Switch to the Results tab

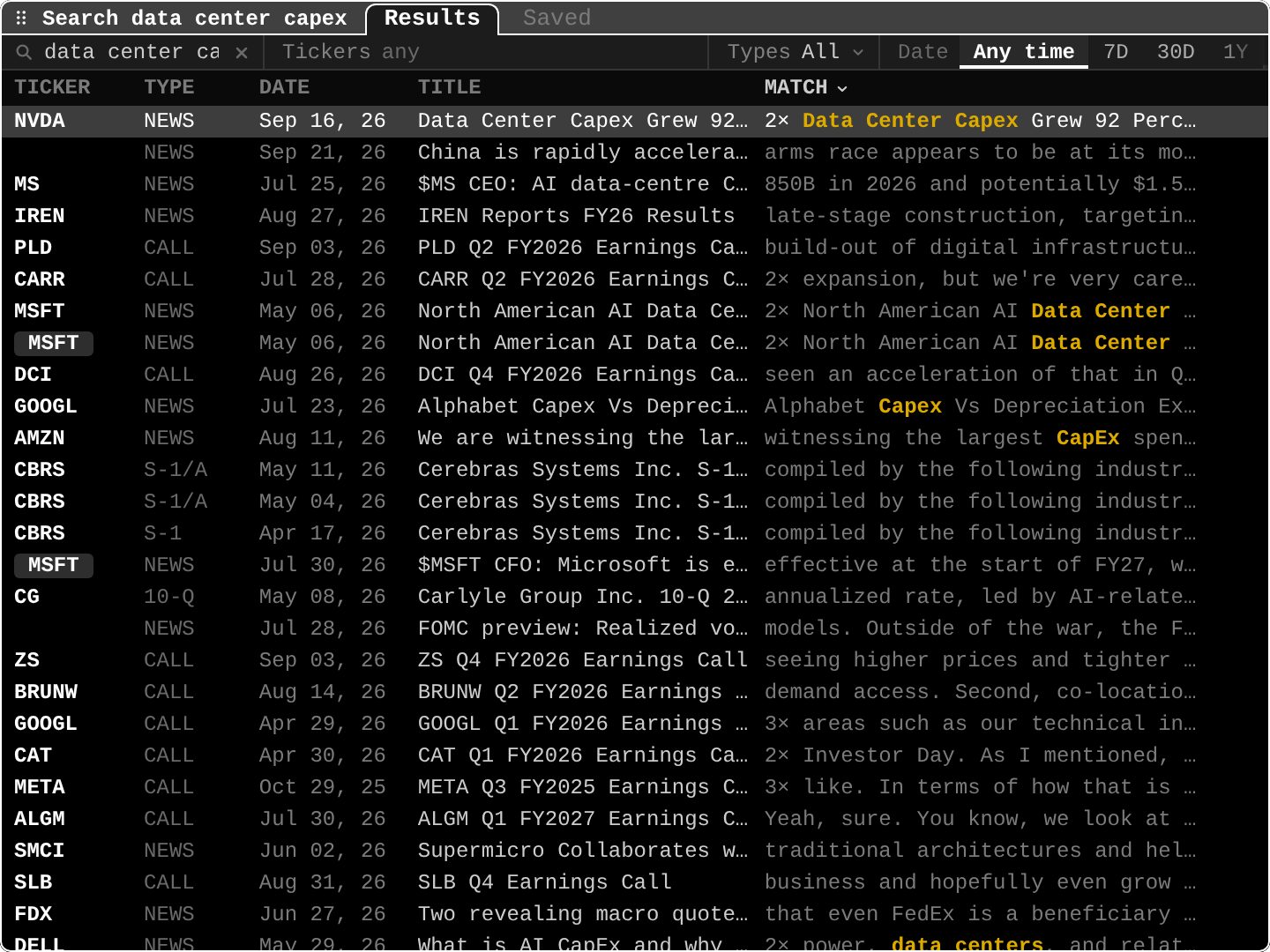(432, 19)
